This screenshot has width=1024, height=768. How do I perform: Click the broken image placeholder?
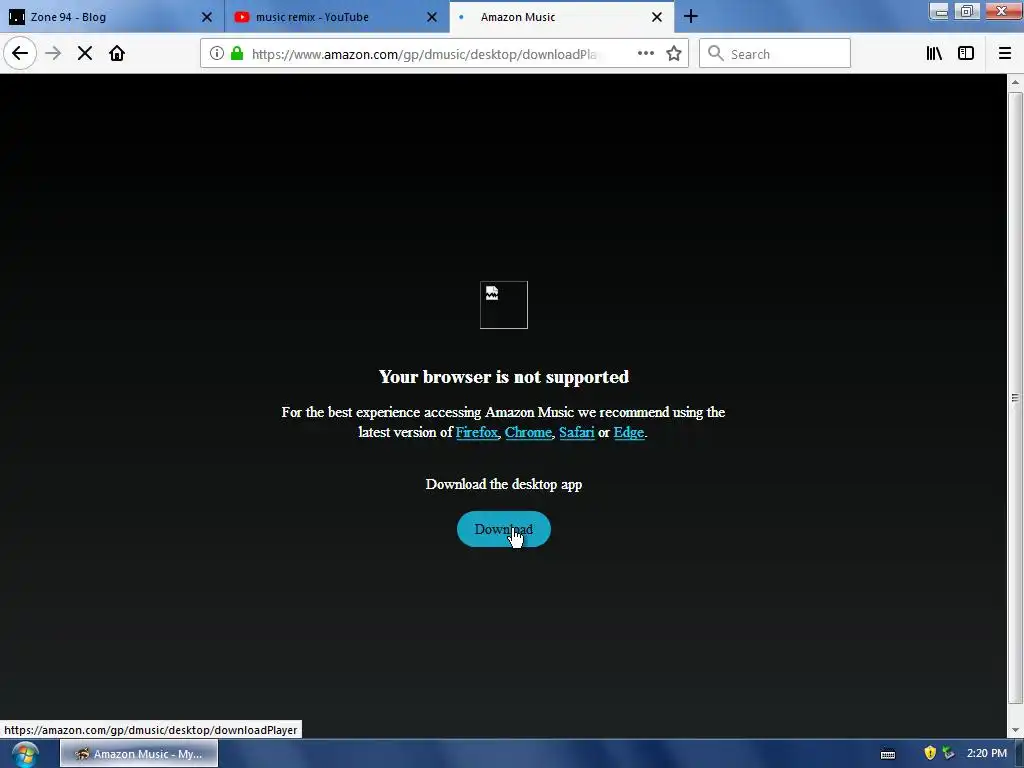(504, 305)
